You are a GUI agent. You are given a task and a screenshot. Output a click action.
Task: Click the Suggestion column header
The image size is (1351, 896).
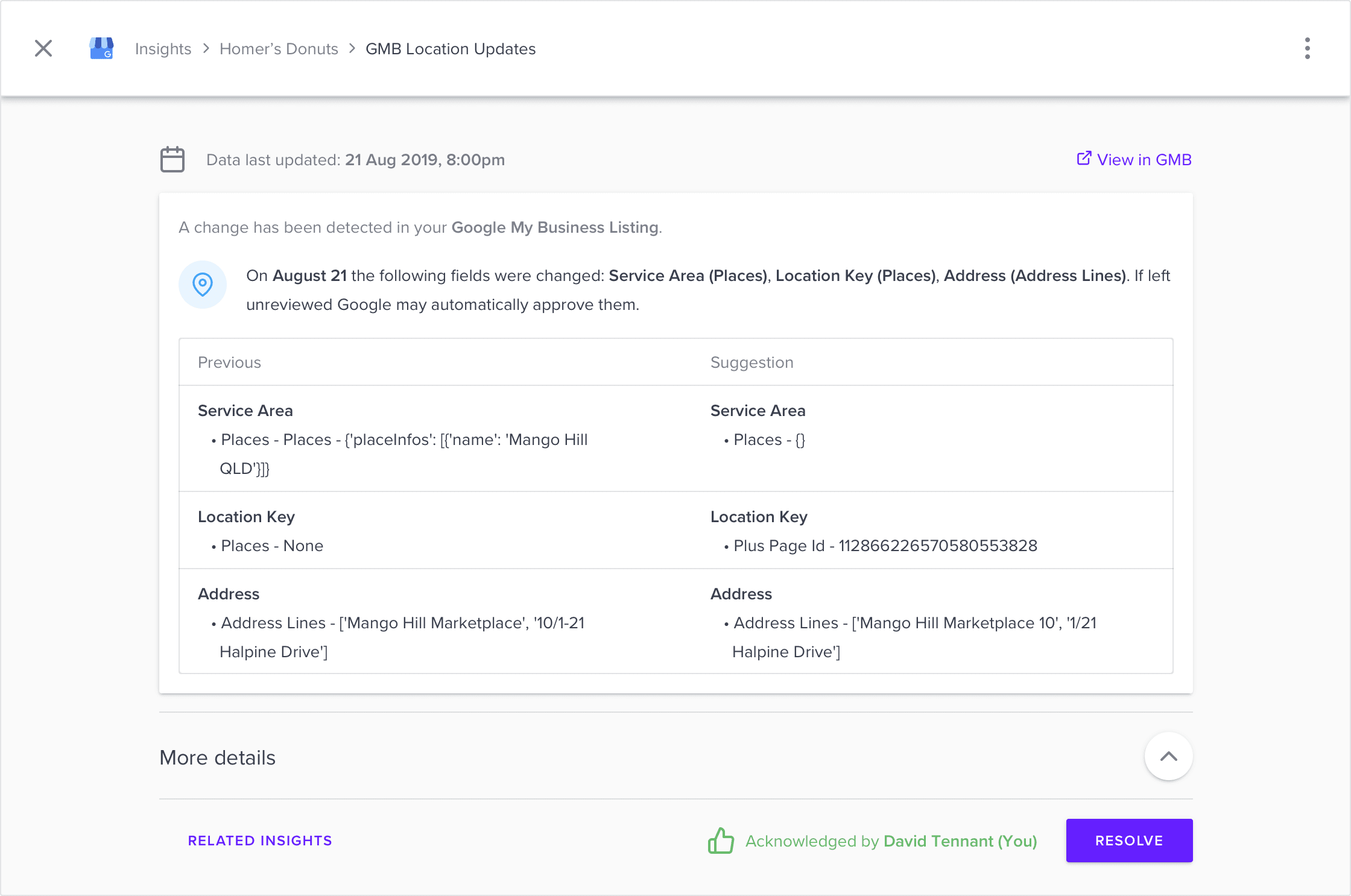[751, 362]
